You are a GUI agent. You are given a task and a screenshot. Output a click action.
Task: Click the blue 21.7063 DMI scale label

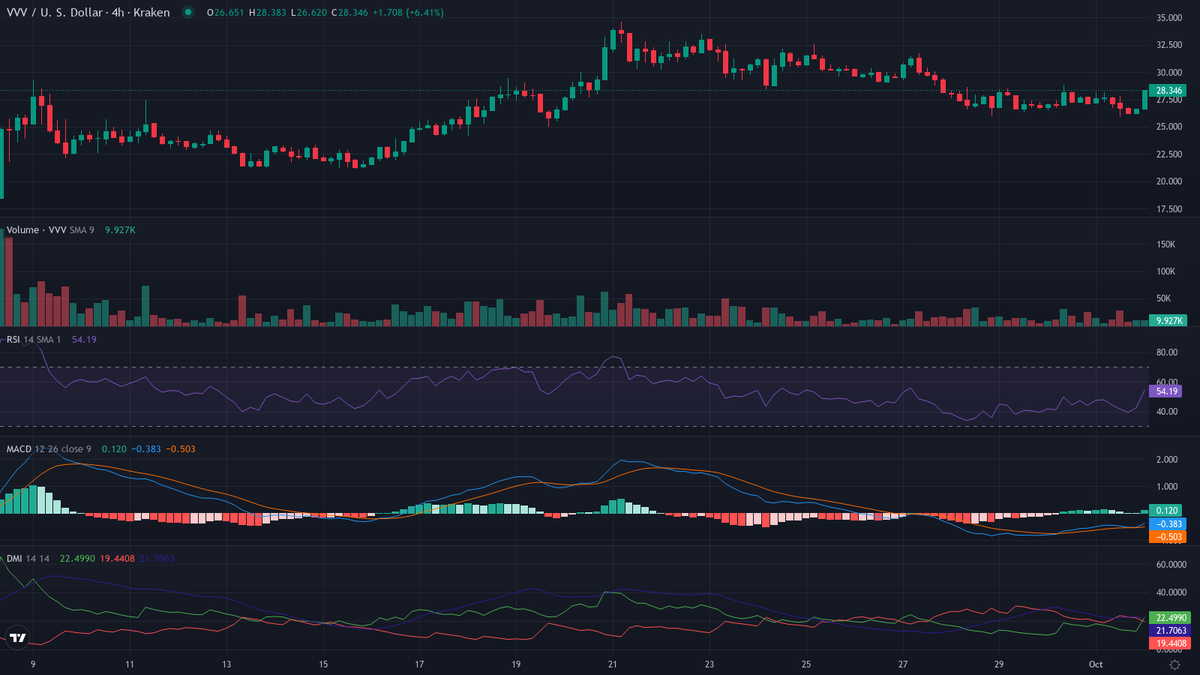[1168, 631]
